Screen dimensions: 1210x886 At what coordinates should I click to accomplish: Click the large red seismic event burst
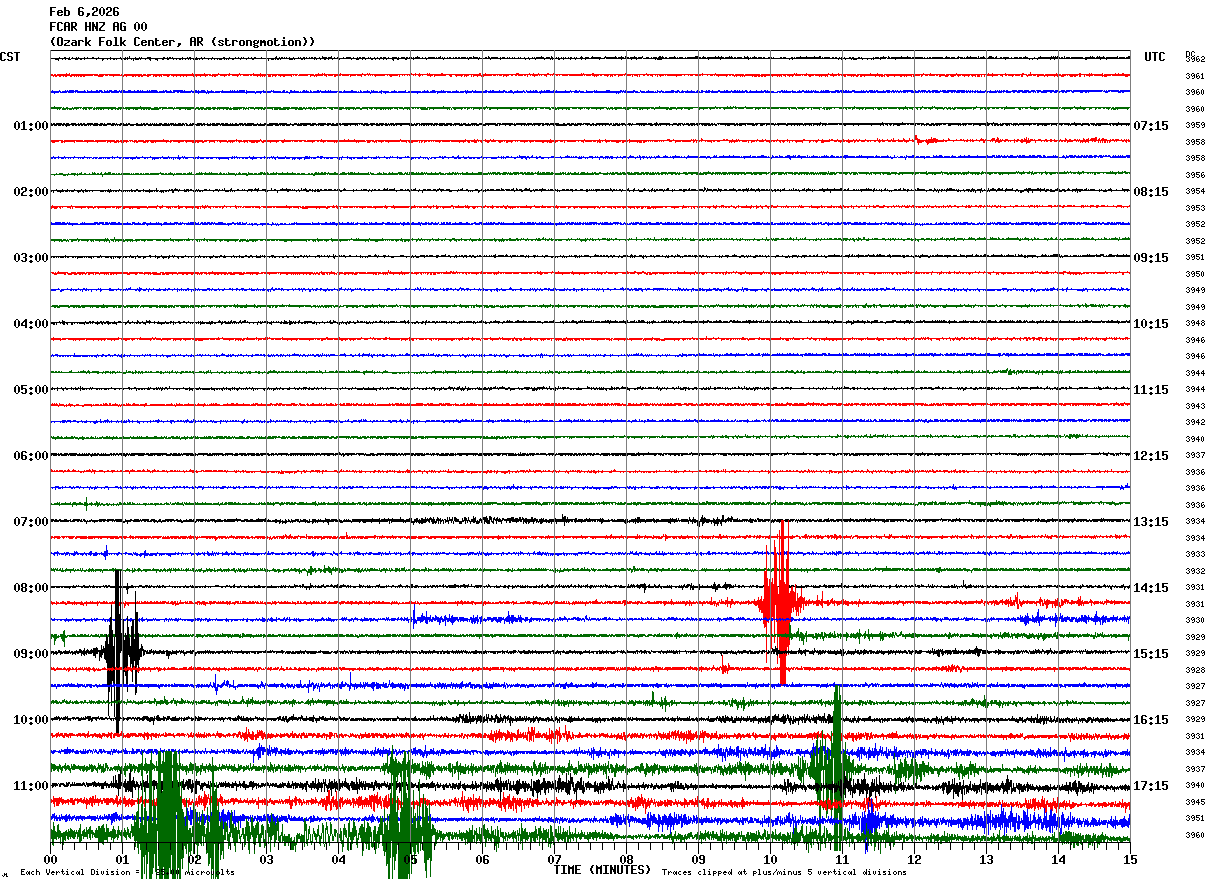[779, 602]
